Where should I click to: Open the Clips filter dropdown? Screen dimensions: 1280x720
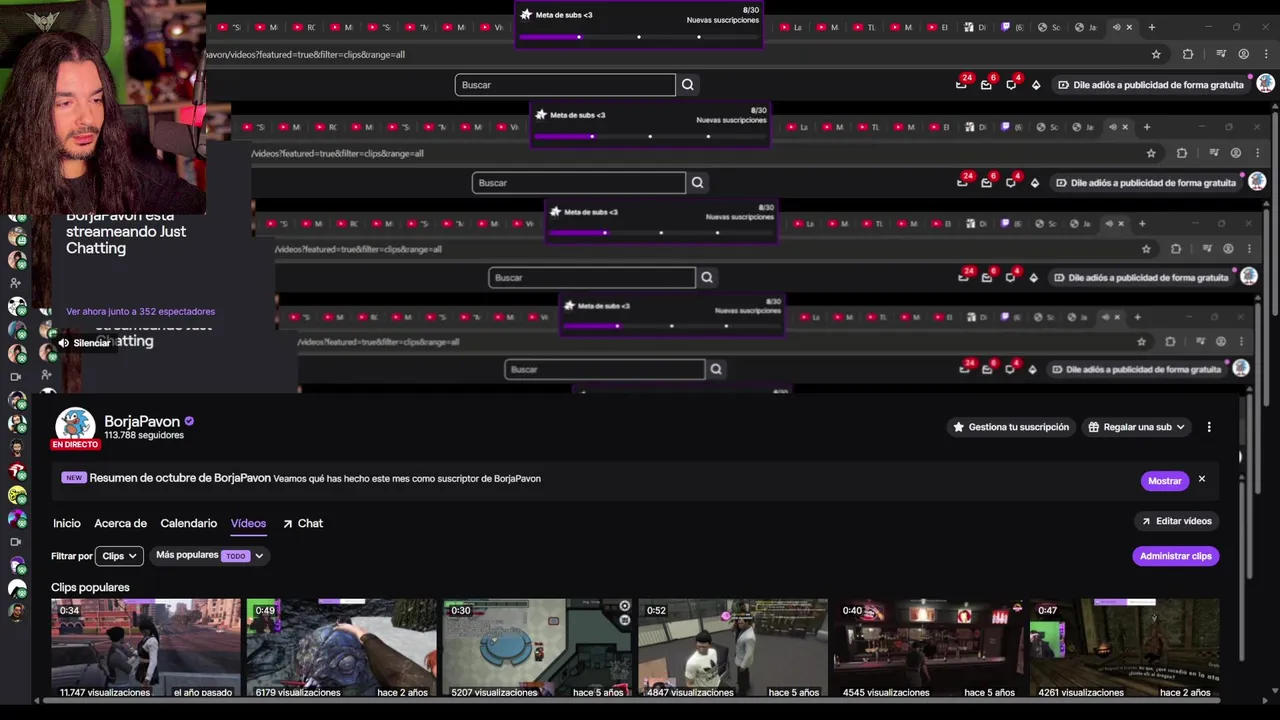(119, 556)
